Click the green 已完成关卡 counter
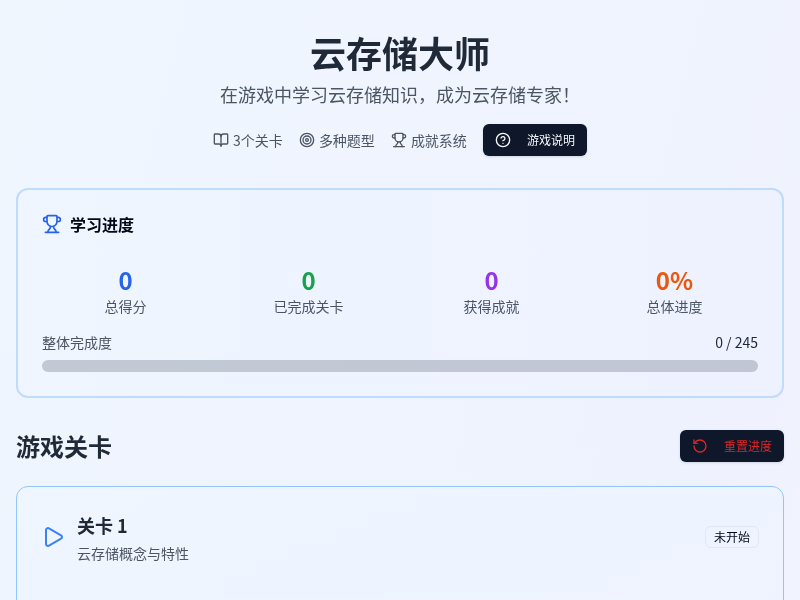This screenshot has width=800, height=600. (x=310, y=281)
